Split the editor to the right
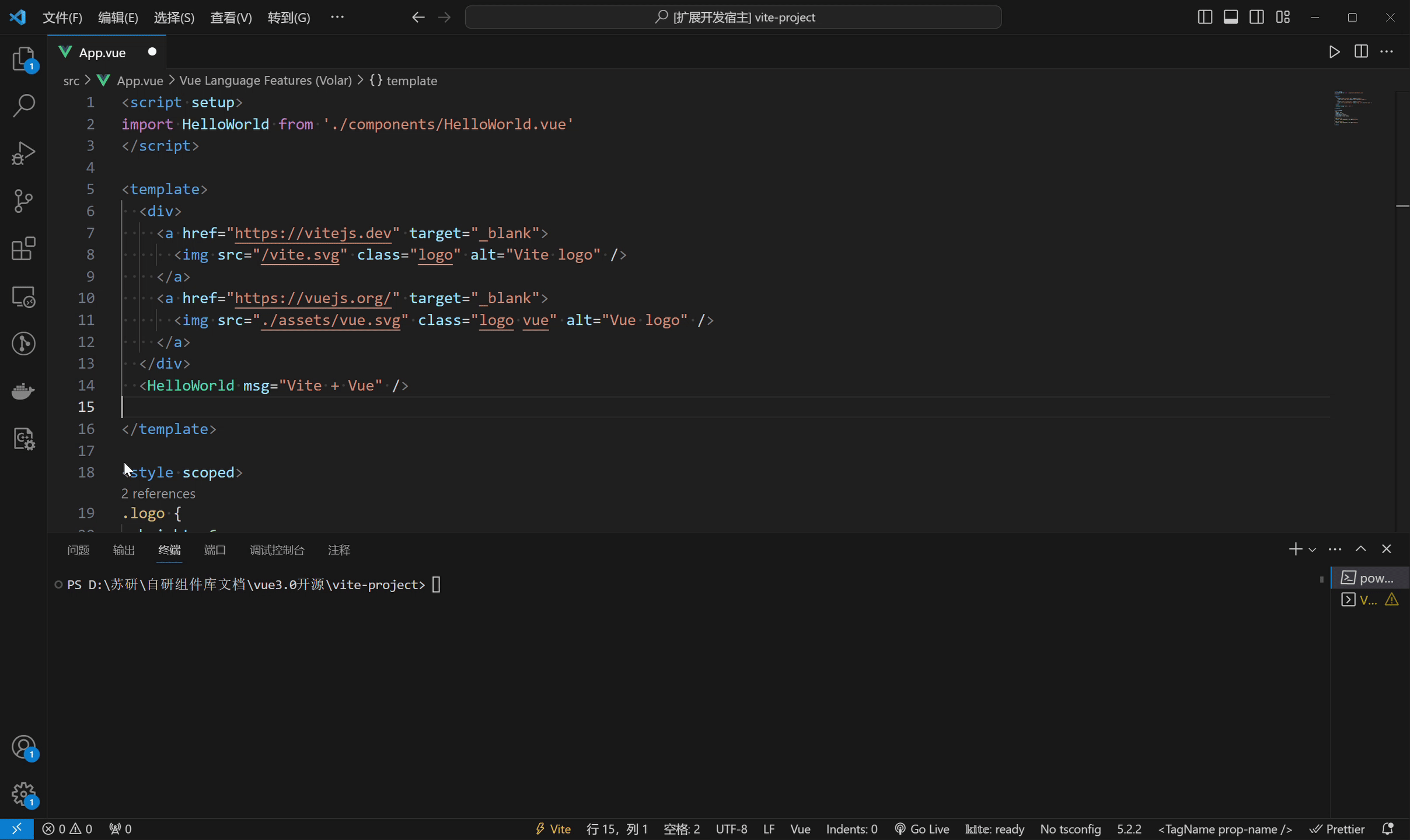This screenshot has width=1410, height=840. (1361, 52)
